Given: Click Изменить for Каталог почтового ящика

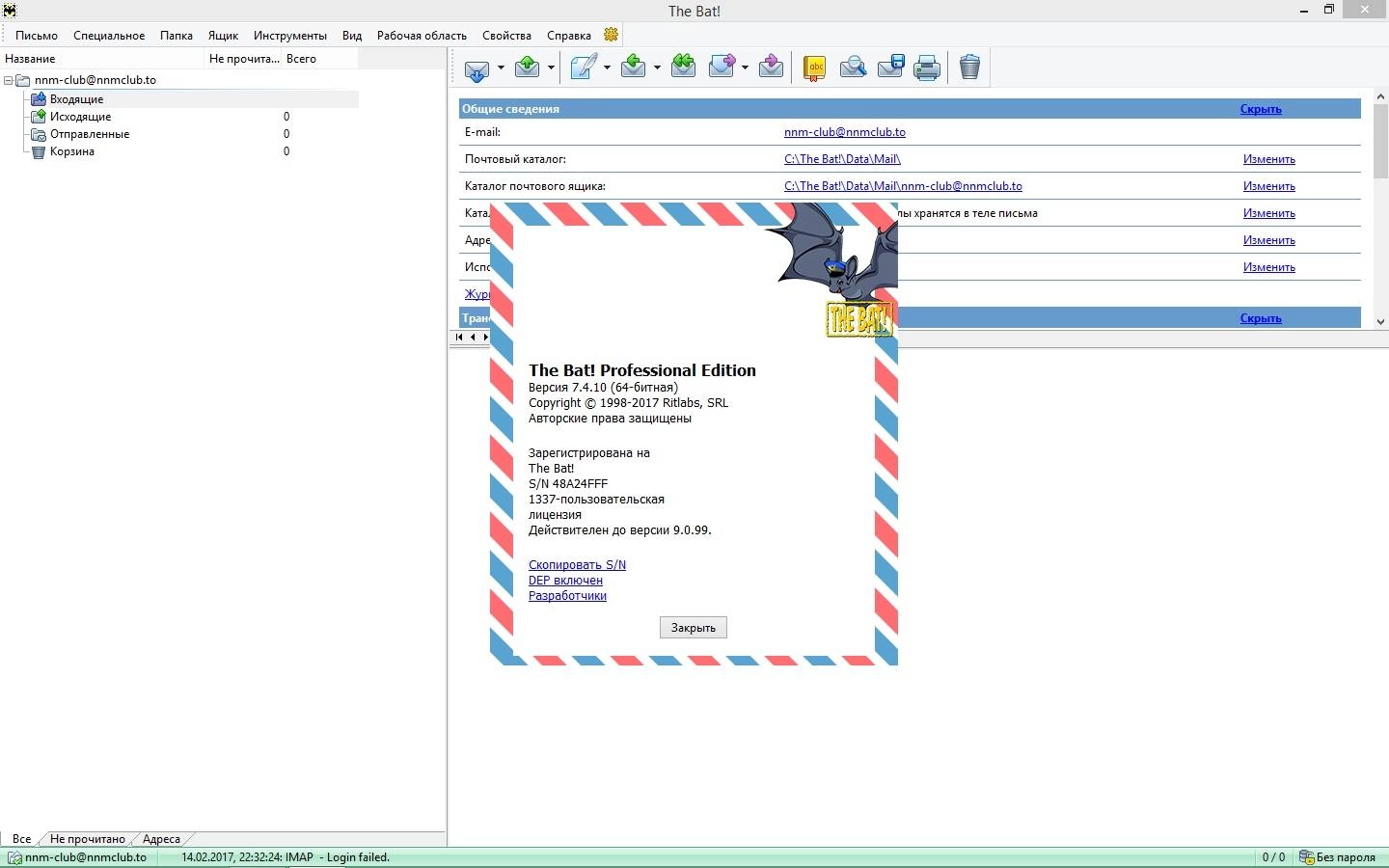Looking at the screenshot, I should tap(1269, 186).
